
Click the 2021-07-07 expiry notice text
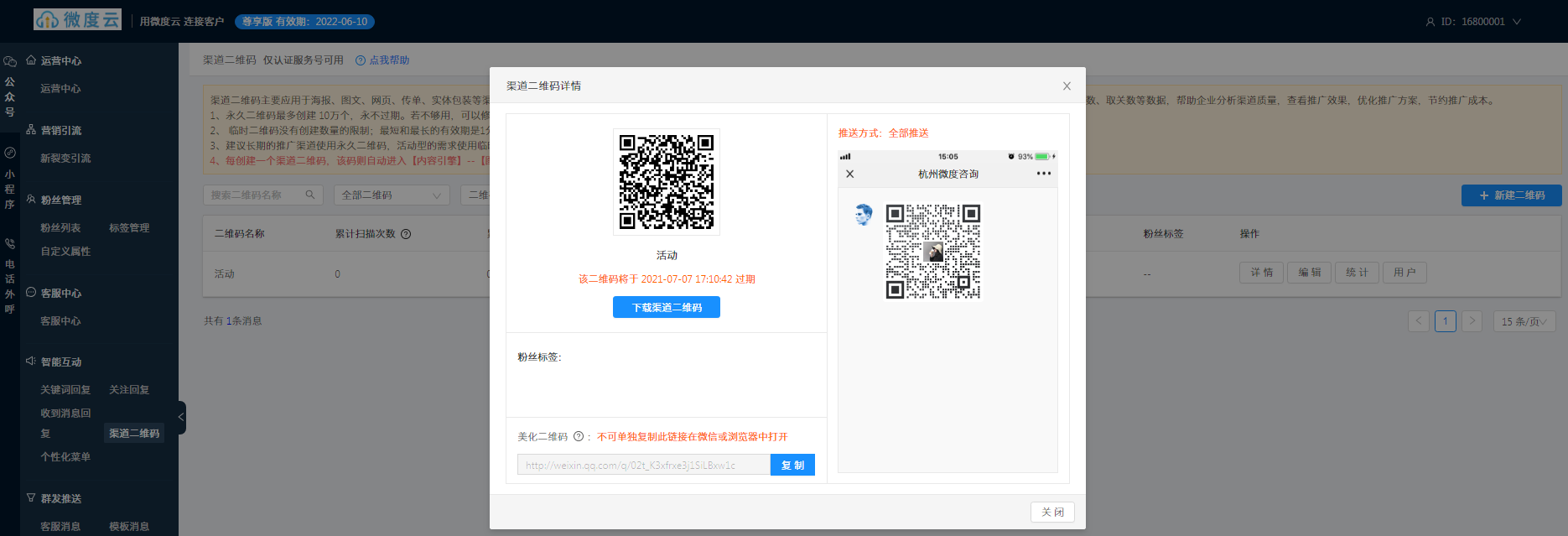point(667,279)
